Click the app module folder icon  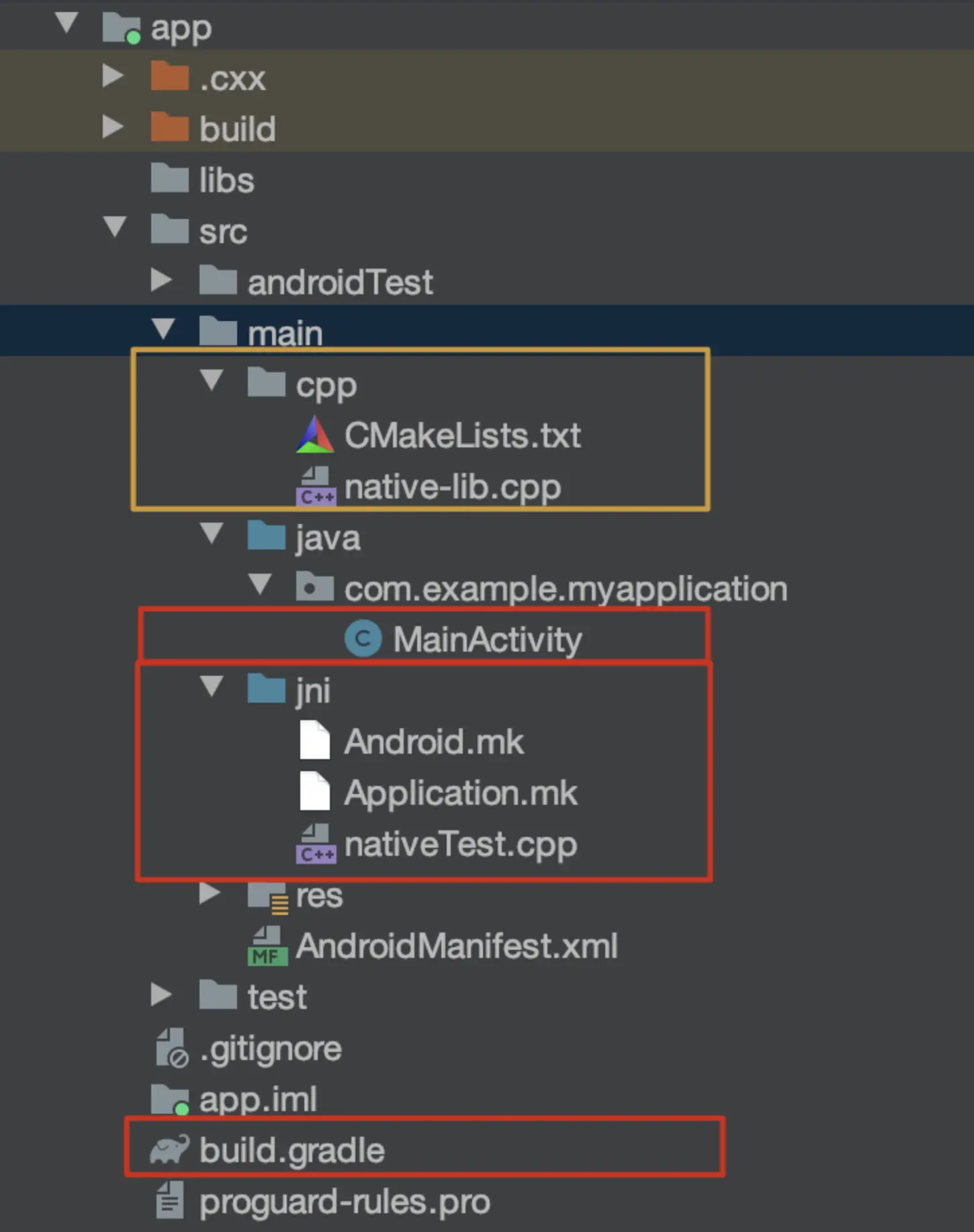122,28
